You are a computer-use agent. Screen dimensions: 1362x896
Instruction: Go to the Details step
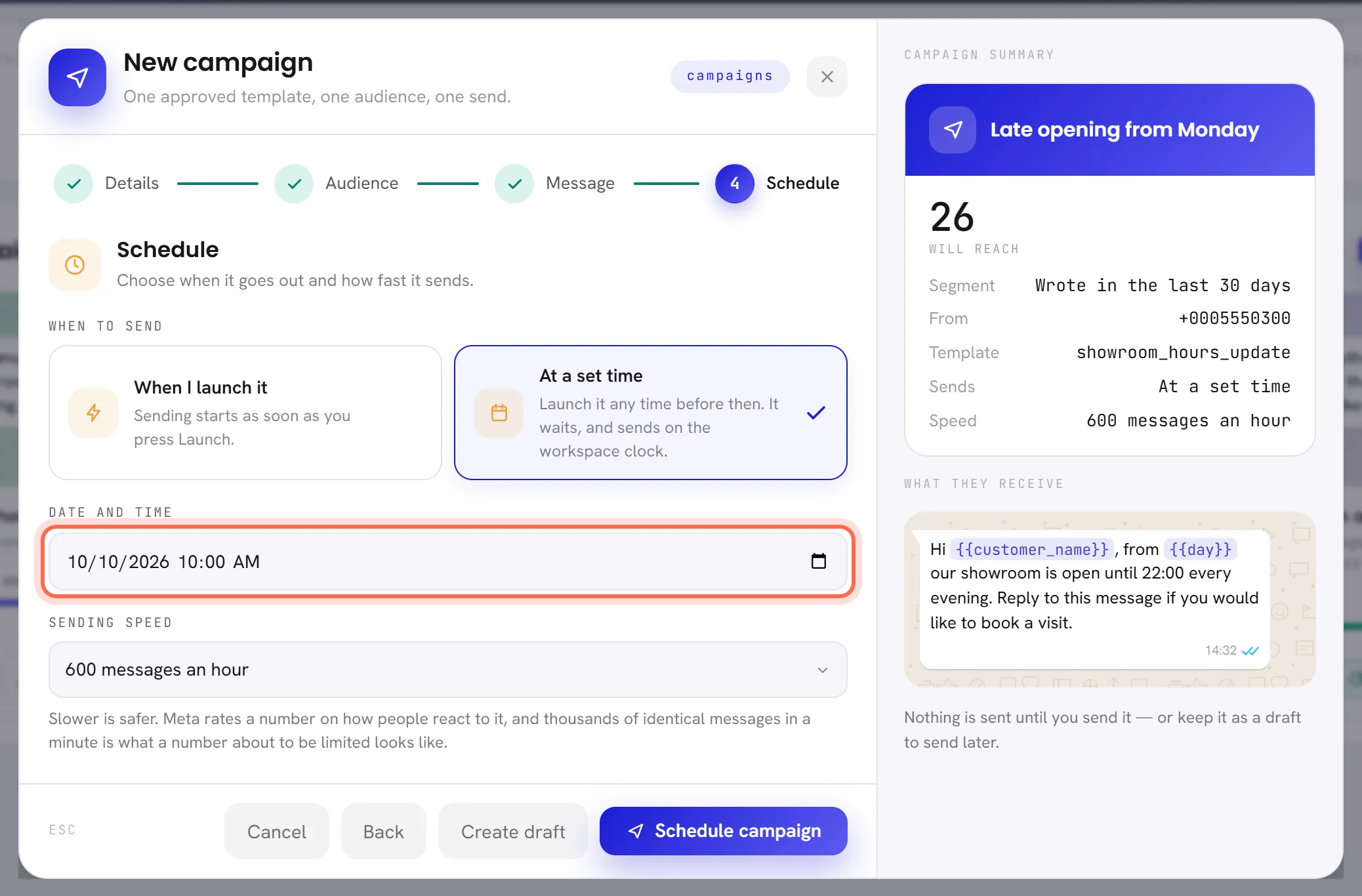[106, 183]
